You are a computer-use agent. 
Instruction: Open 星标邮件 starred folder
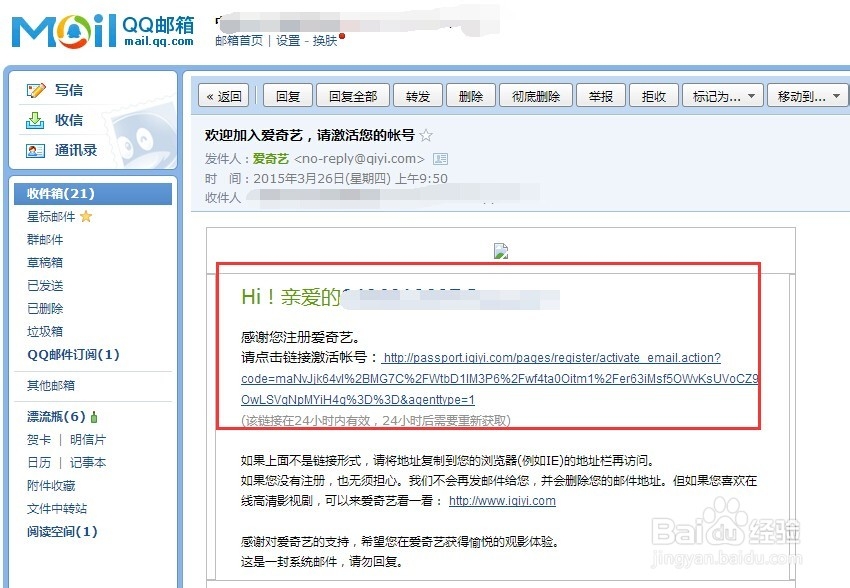[x=51, y=217]
